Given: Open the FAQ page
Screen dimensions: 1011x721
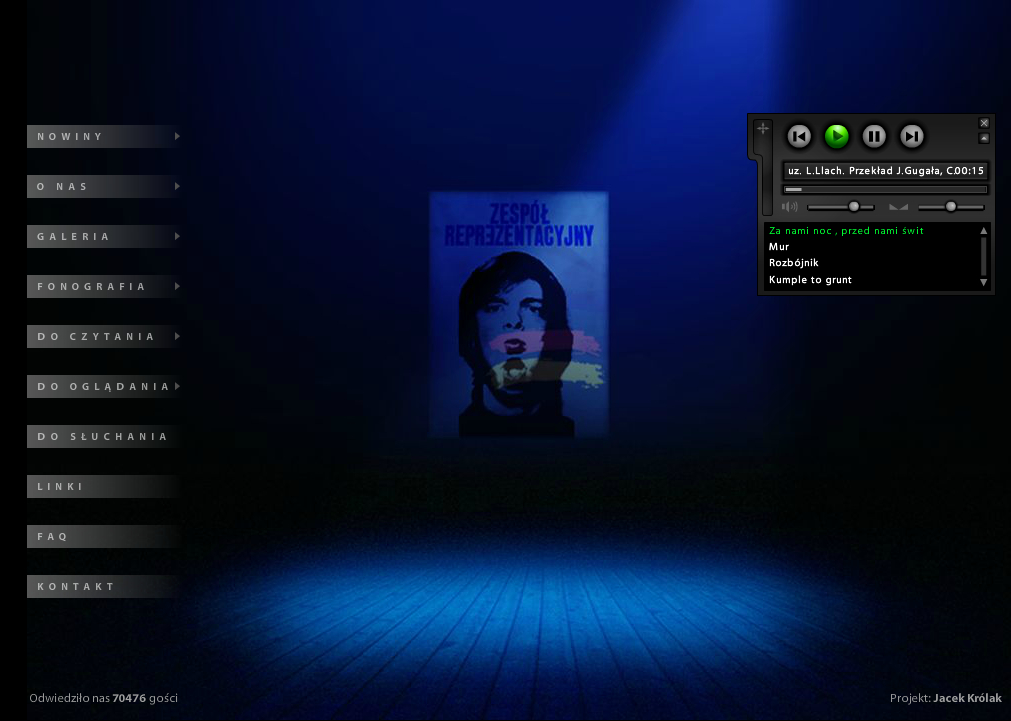Looking at the screenshot, I should tap(103, 537).
